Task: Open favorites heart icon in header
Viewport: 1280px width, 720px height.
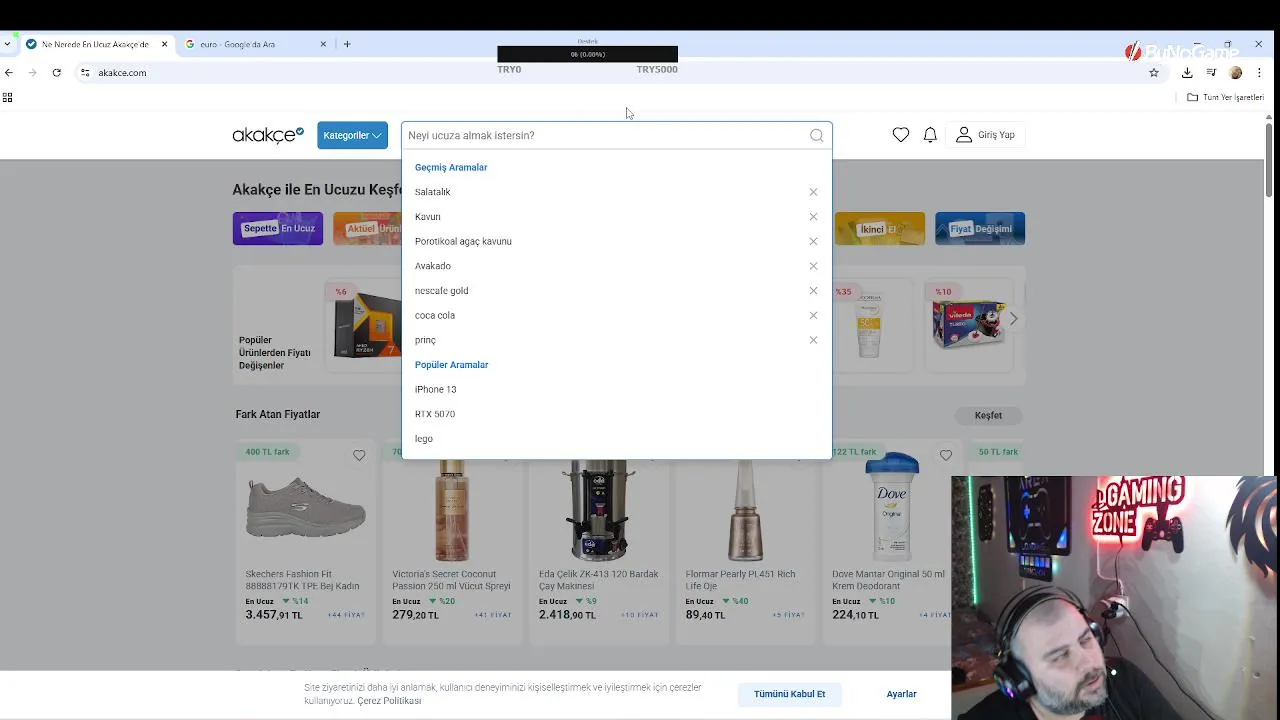Action: 901,135
